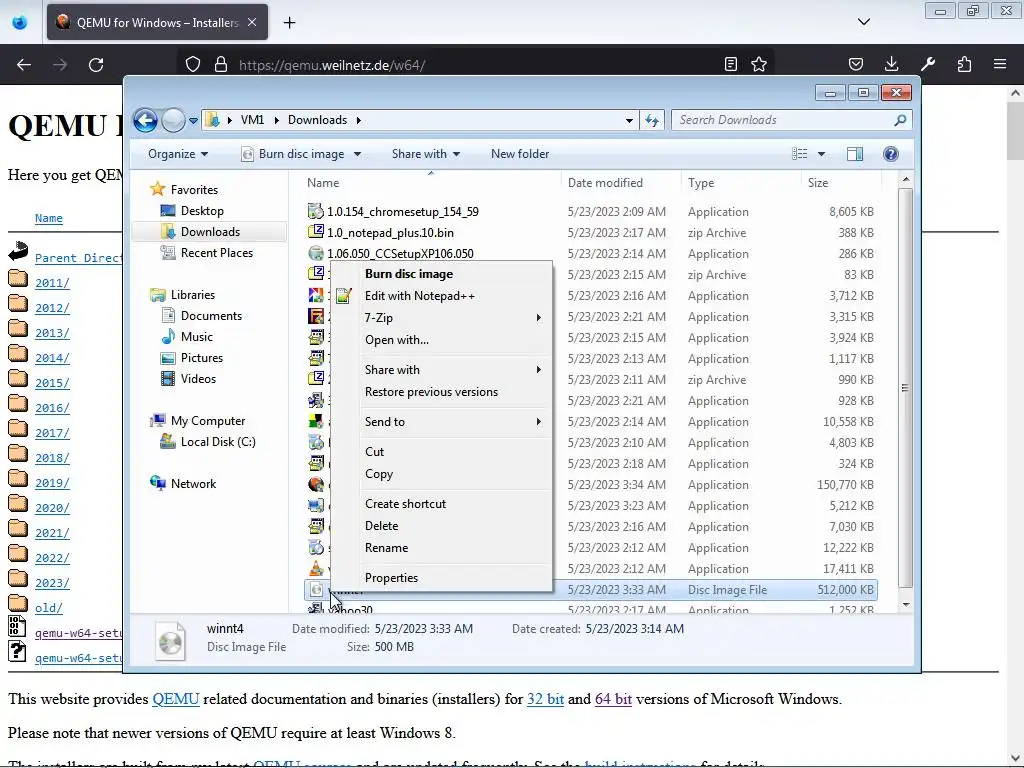
Task: Open Recent Places in navigation pane
Action: pos(216,253)
